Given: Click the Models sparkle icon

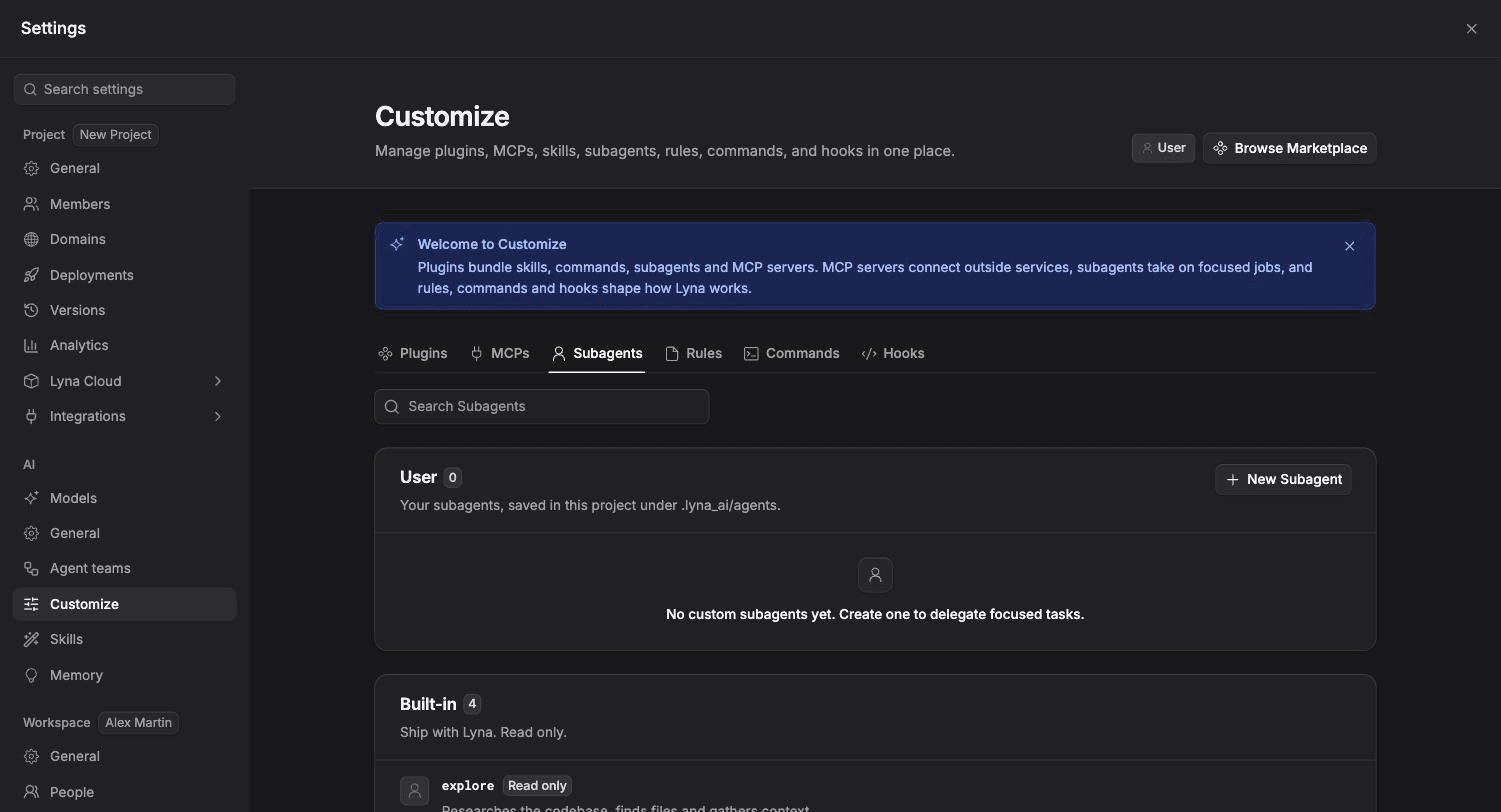Looking at the screenshot, I should (x=31, y=498).
